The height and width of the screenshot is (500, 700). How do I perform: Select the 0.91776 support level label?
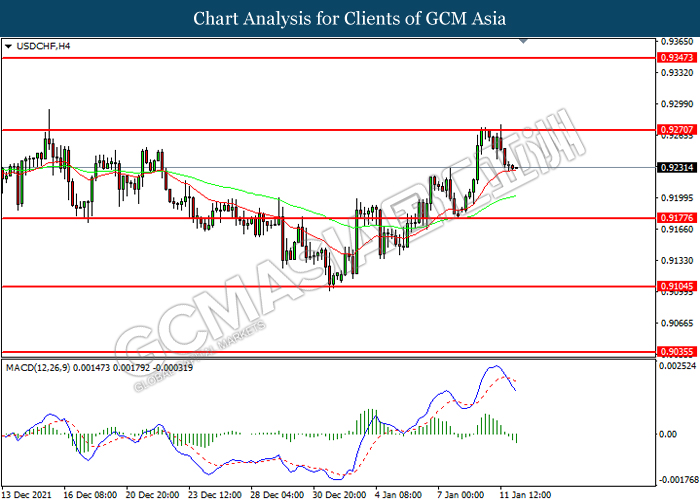(677, 218)
